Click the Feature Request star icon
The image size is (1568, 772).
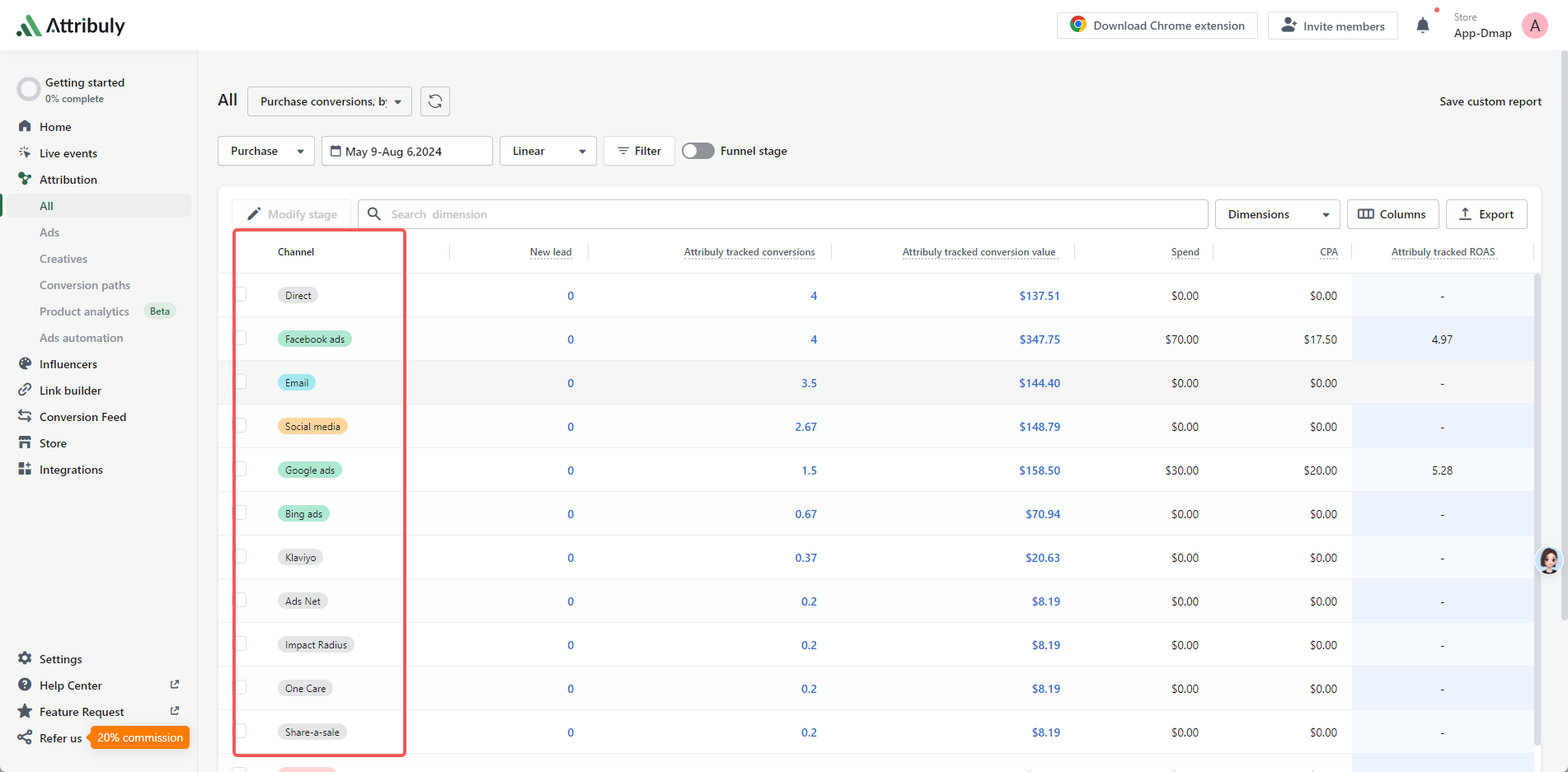[25, 711]
